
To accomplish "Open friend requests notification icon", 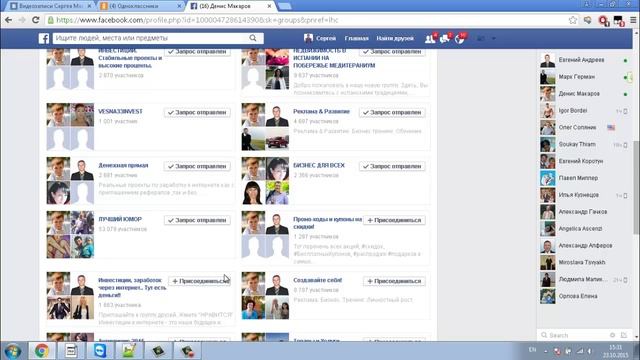I will pos(430,38).
